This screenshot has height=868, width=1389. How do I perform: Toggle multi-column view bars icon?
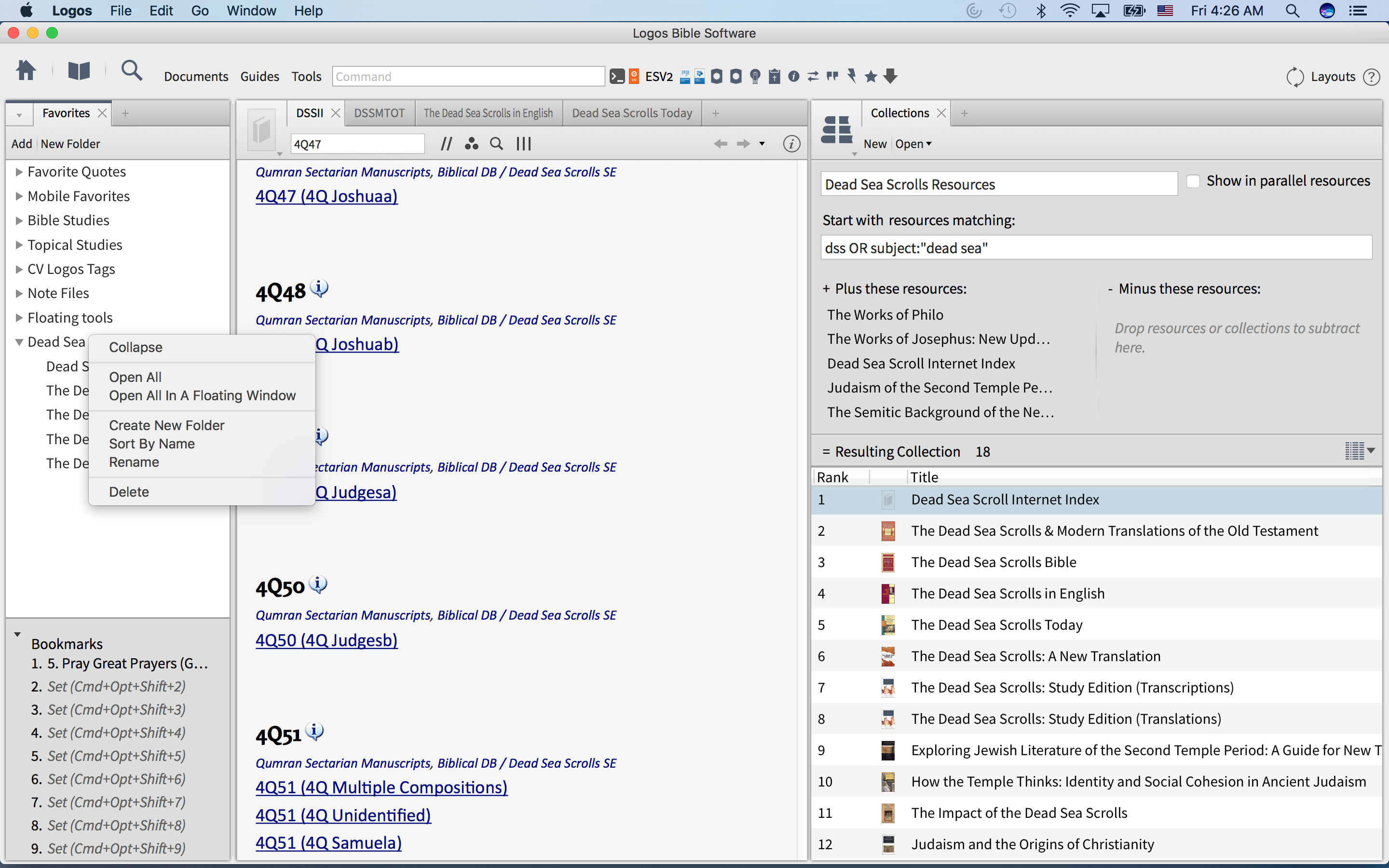523,144
